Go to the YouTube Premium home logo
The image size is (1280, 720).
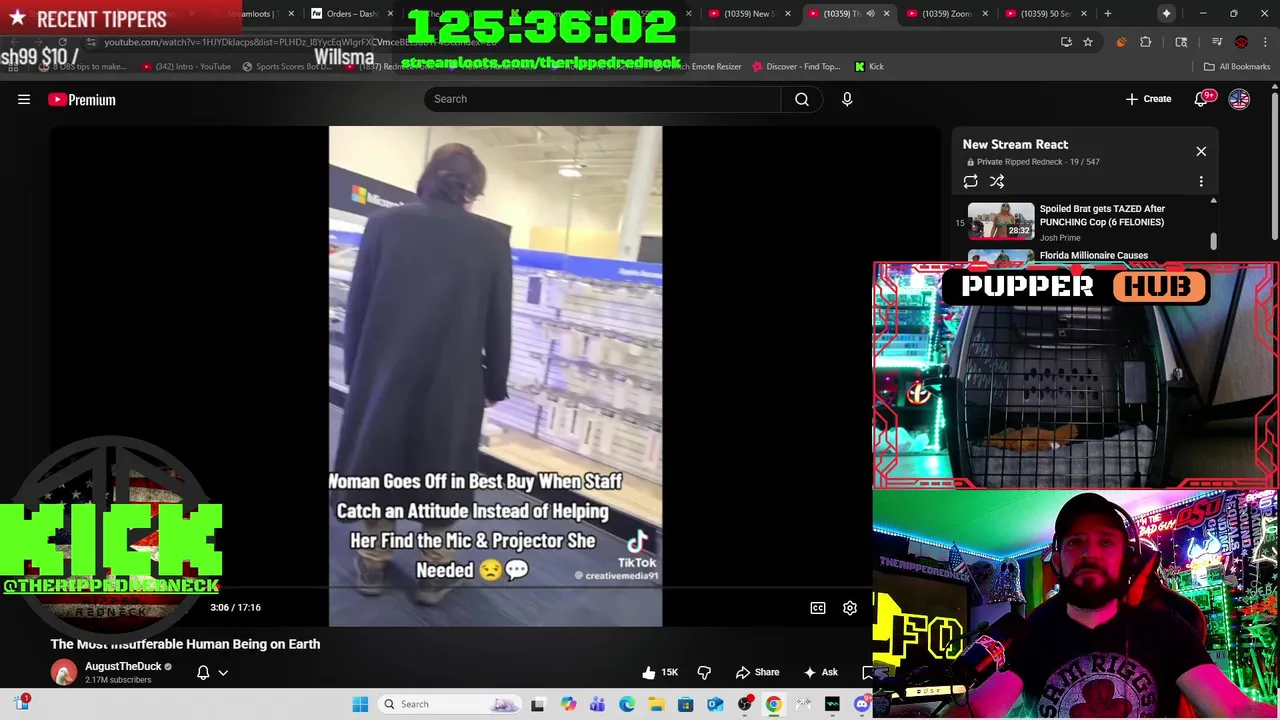pos(82,99)
